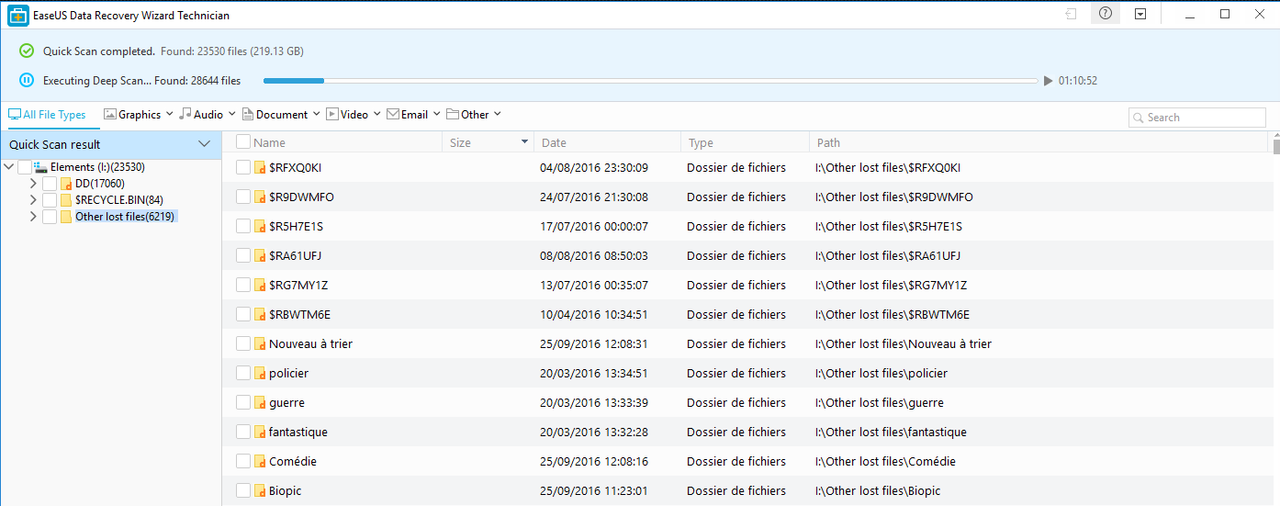Expand the $RECYCLE.BIN(84) node
This screenshot has width=1280, height=506.
coord(33,200)
